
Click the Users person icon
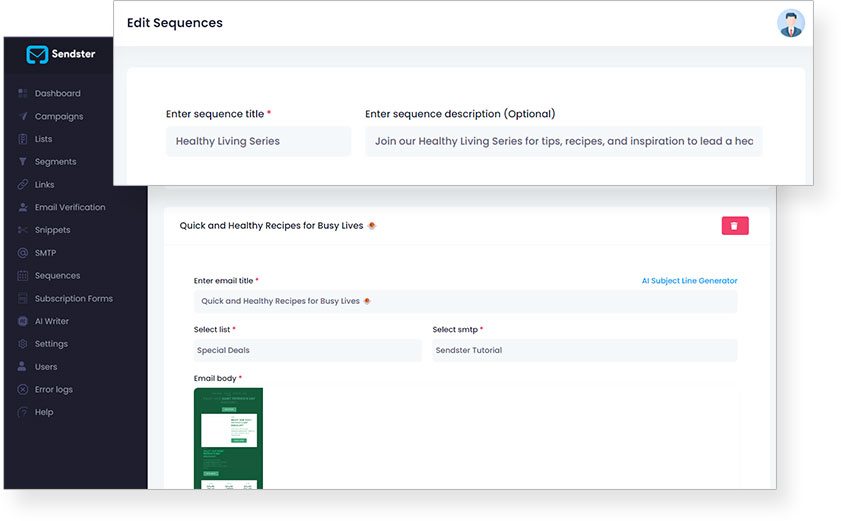tap(21, 366)
